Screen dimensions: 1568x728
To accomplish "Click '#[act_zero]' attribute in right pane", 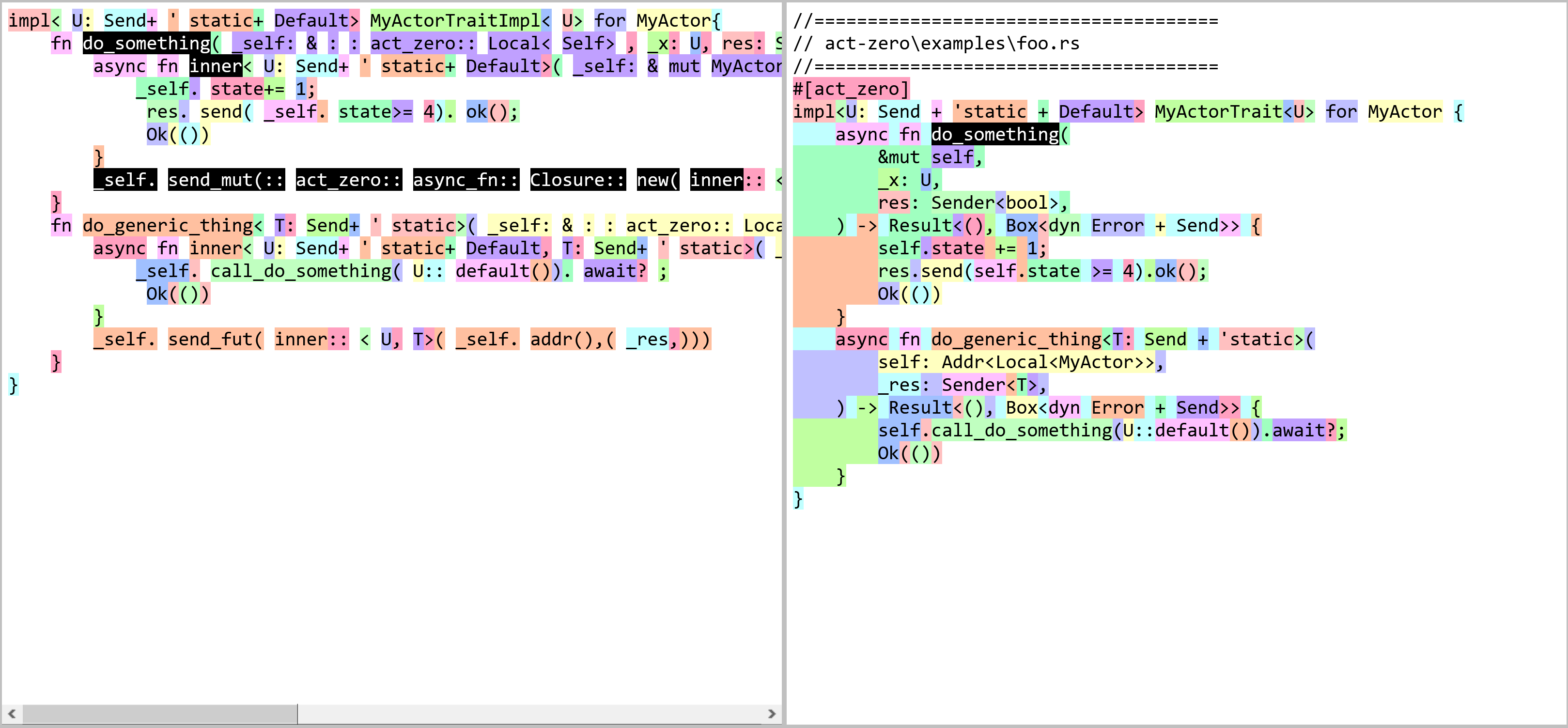I will point(851,89).
